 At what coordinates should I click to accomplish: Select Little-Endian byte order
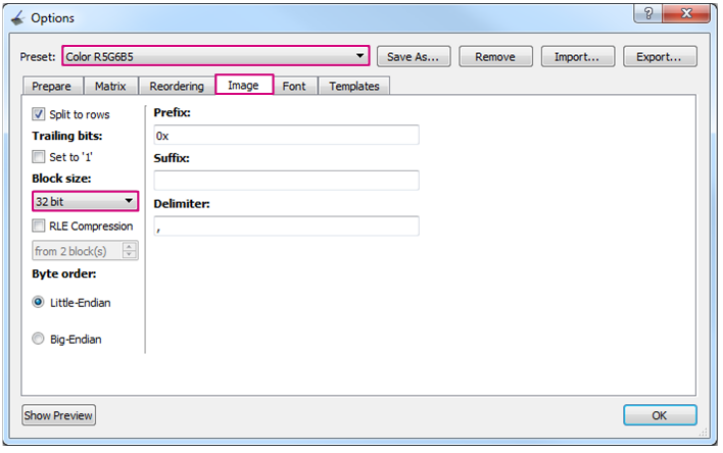[x=39, y=302]
